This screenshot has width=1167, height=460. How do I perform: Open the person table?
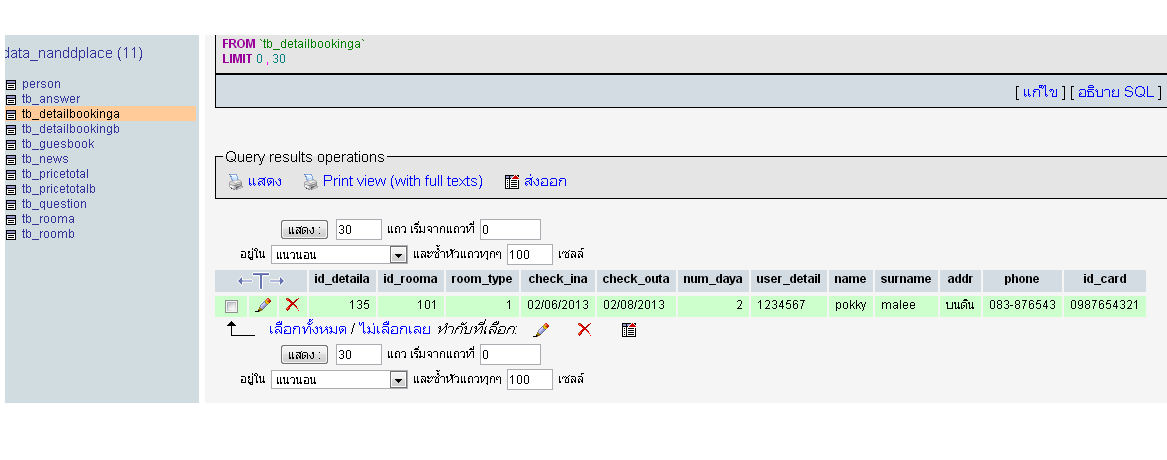tap(41, 84)
